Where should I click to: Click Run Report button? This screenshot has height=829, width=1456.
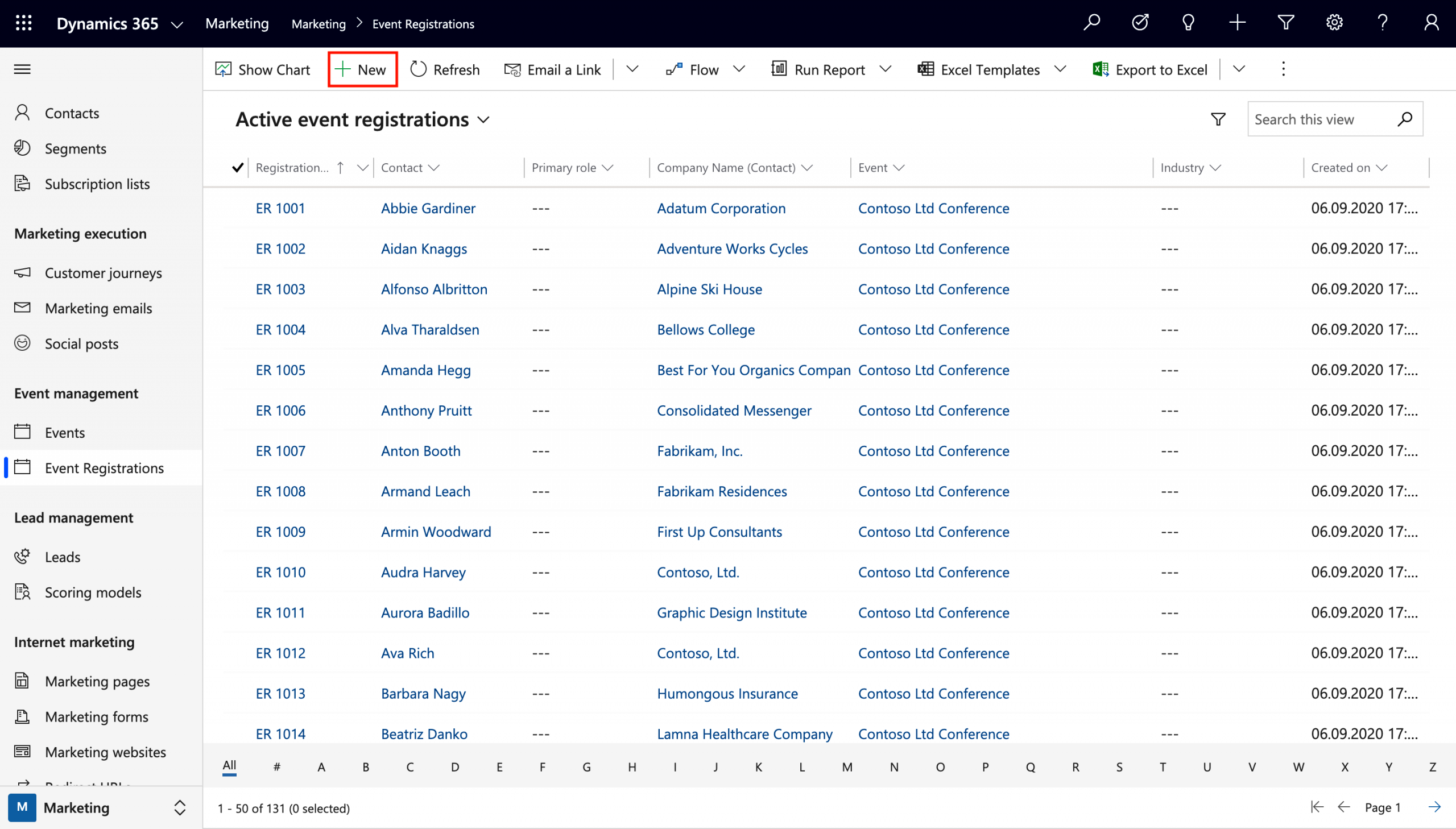click(x=818, y=69)
